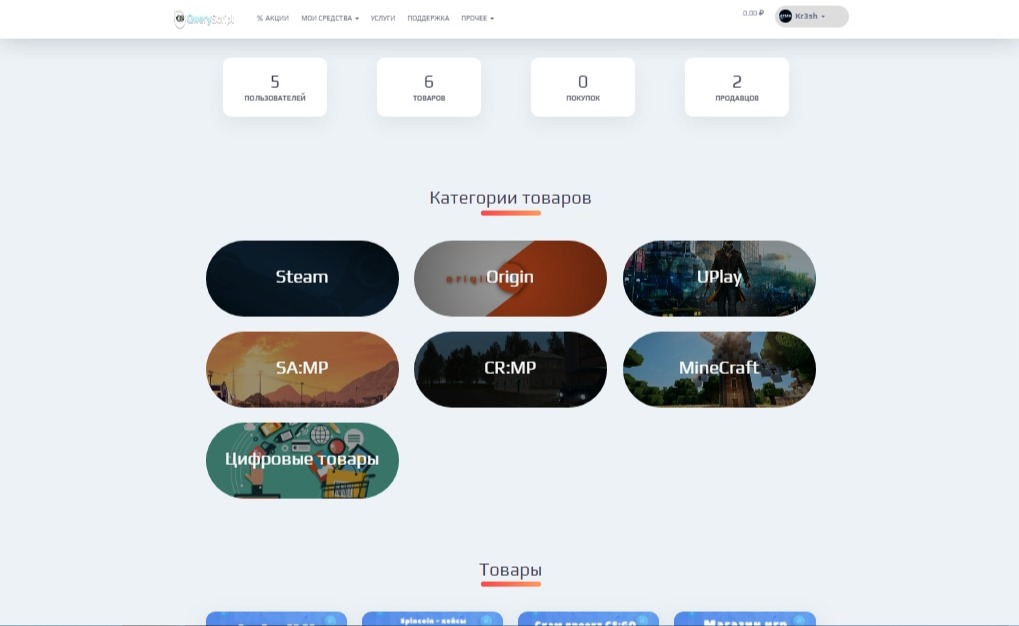Open the Цифровые товары category
Image resolution: width=1019 pixels, height=626 pixels.
[x=302, y=460]
